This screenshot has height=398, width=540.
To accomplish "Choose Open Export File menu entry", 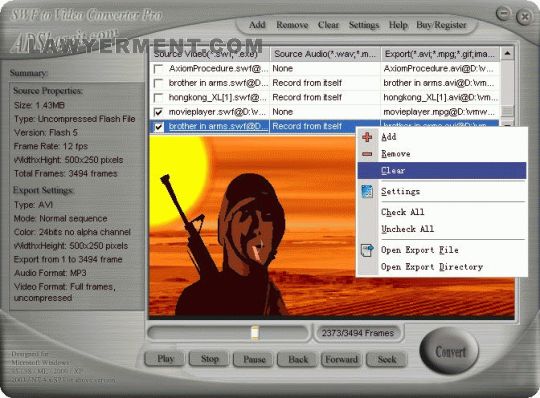I will (442, 250).
